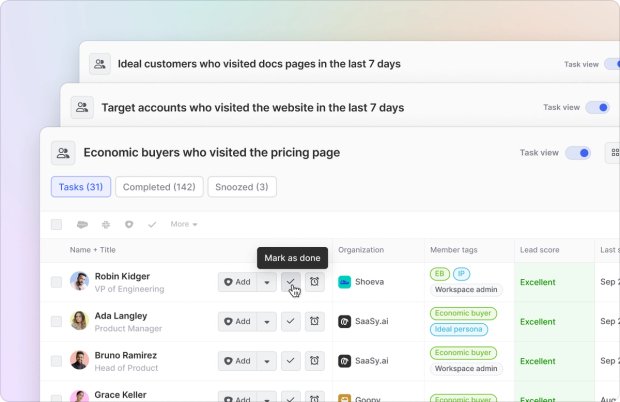Expand the Add dropdown arrow for Bruno Ramirez
This screenshot has height=402, width=620.
pos(267,360)
